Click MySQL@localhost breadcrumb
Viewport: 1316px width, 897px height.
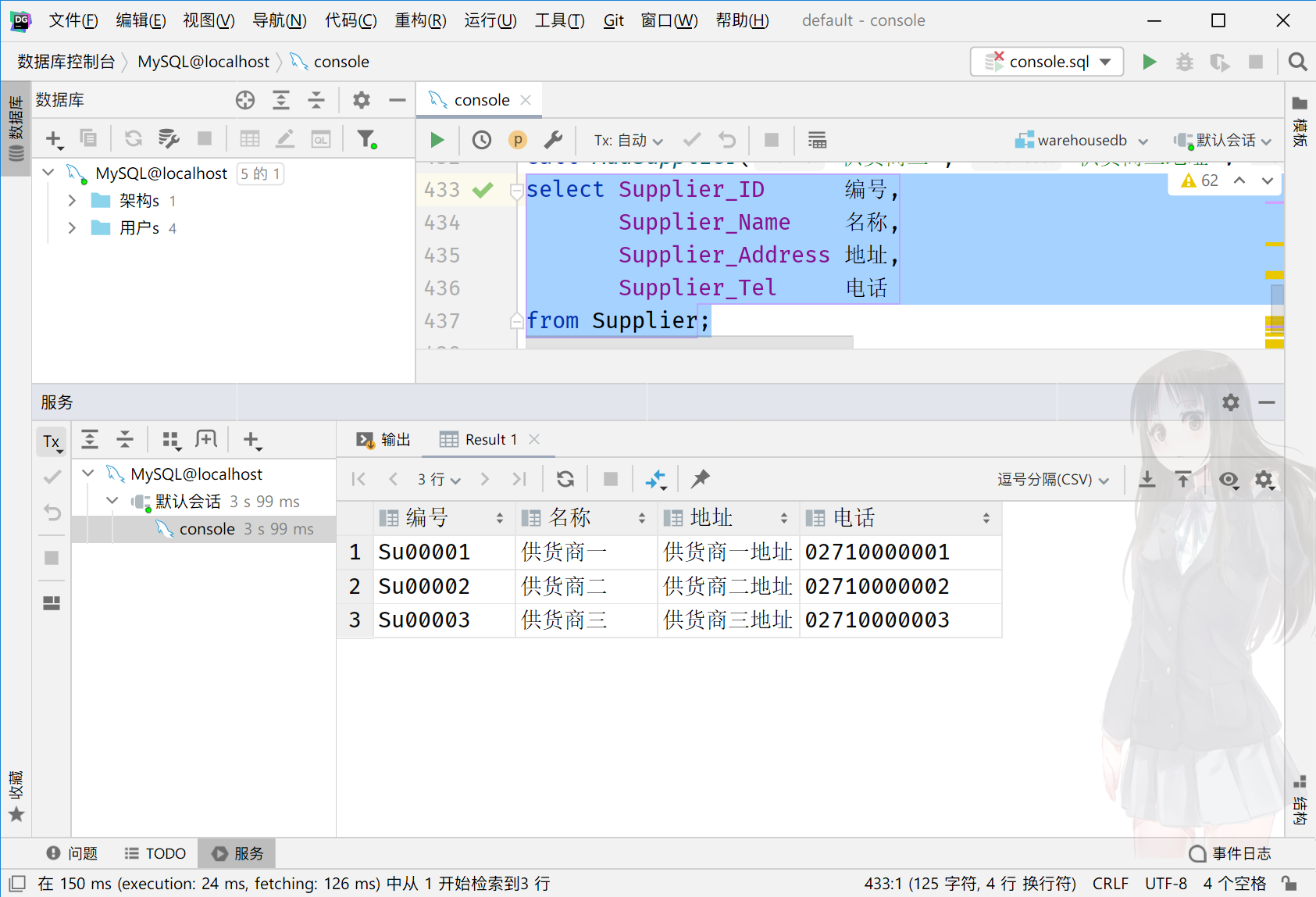[x=203, y=62]
